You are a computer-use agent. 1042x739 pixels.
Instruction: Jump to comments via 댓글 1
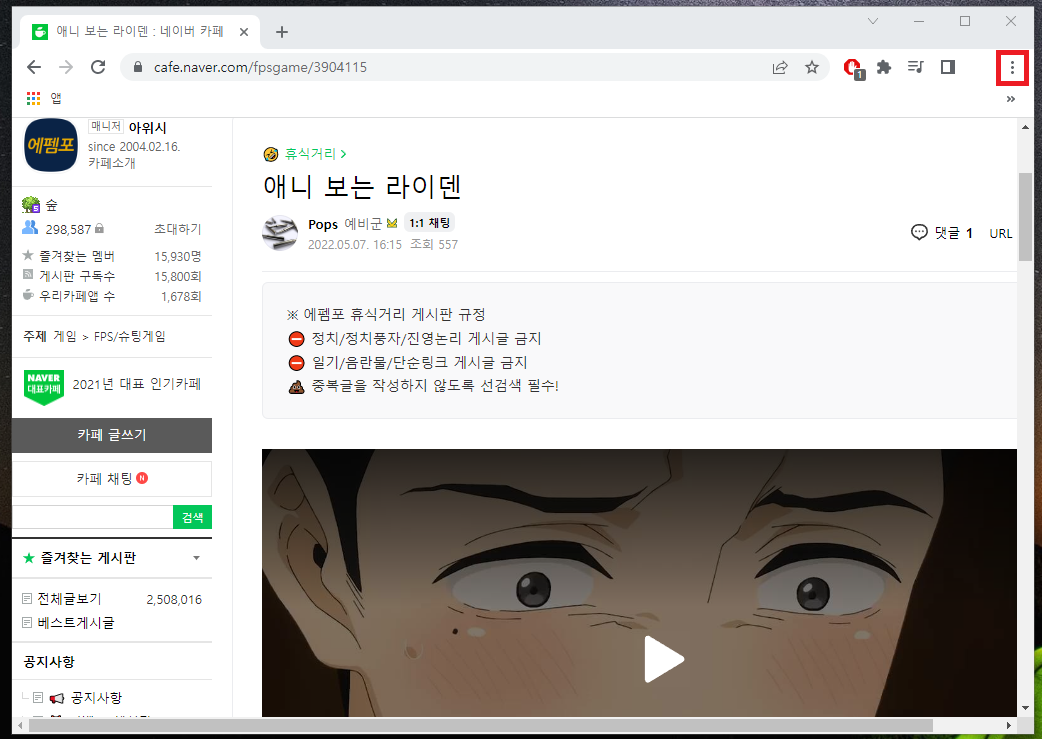point(942,233)
